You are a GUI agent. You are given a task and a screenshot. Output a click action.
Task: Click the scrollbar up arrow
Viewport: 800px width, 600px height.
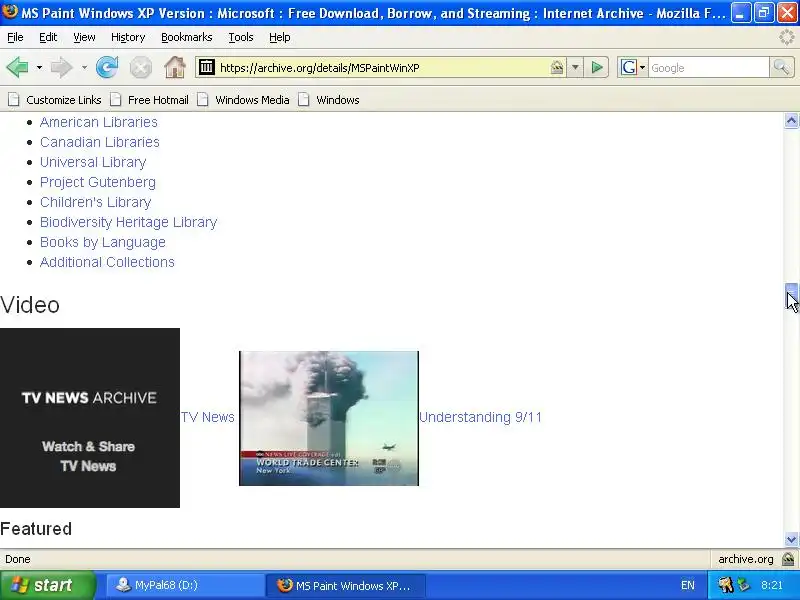coord(791,120)
